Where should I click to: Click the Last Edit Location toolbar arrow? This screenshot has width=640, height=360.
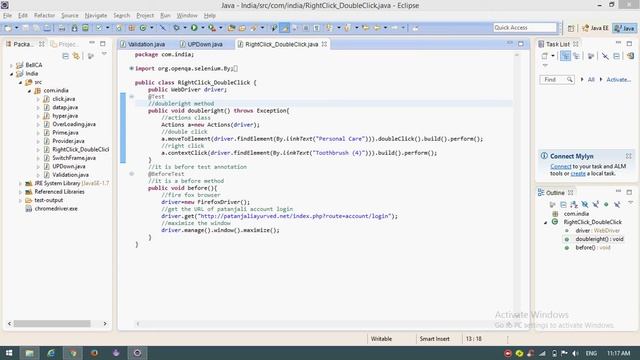(x=366, y=28)
